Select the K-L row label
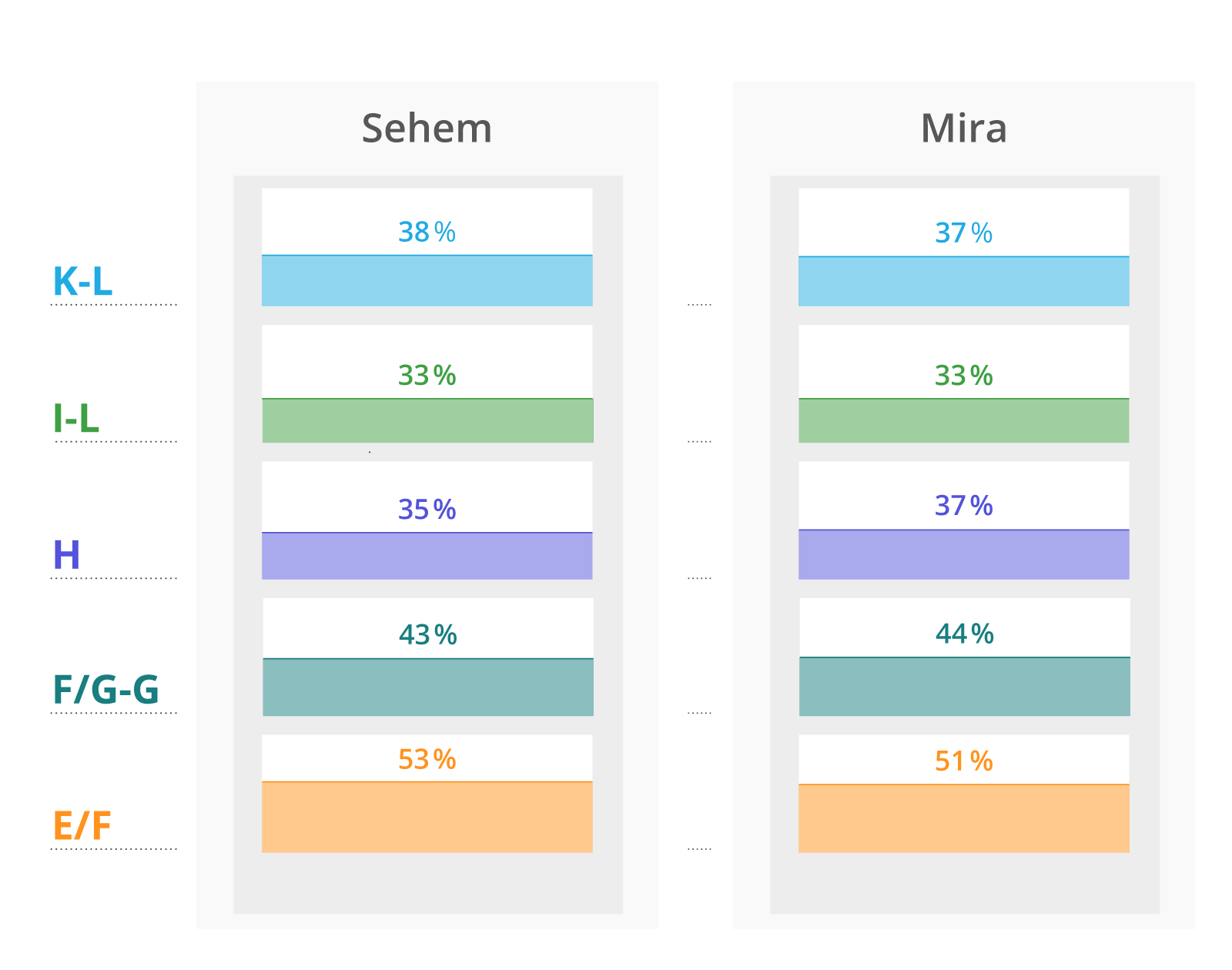1232x970 pixels. point(82,282)
